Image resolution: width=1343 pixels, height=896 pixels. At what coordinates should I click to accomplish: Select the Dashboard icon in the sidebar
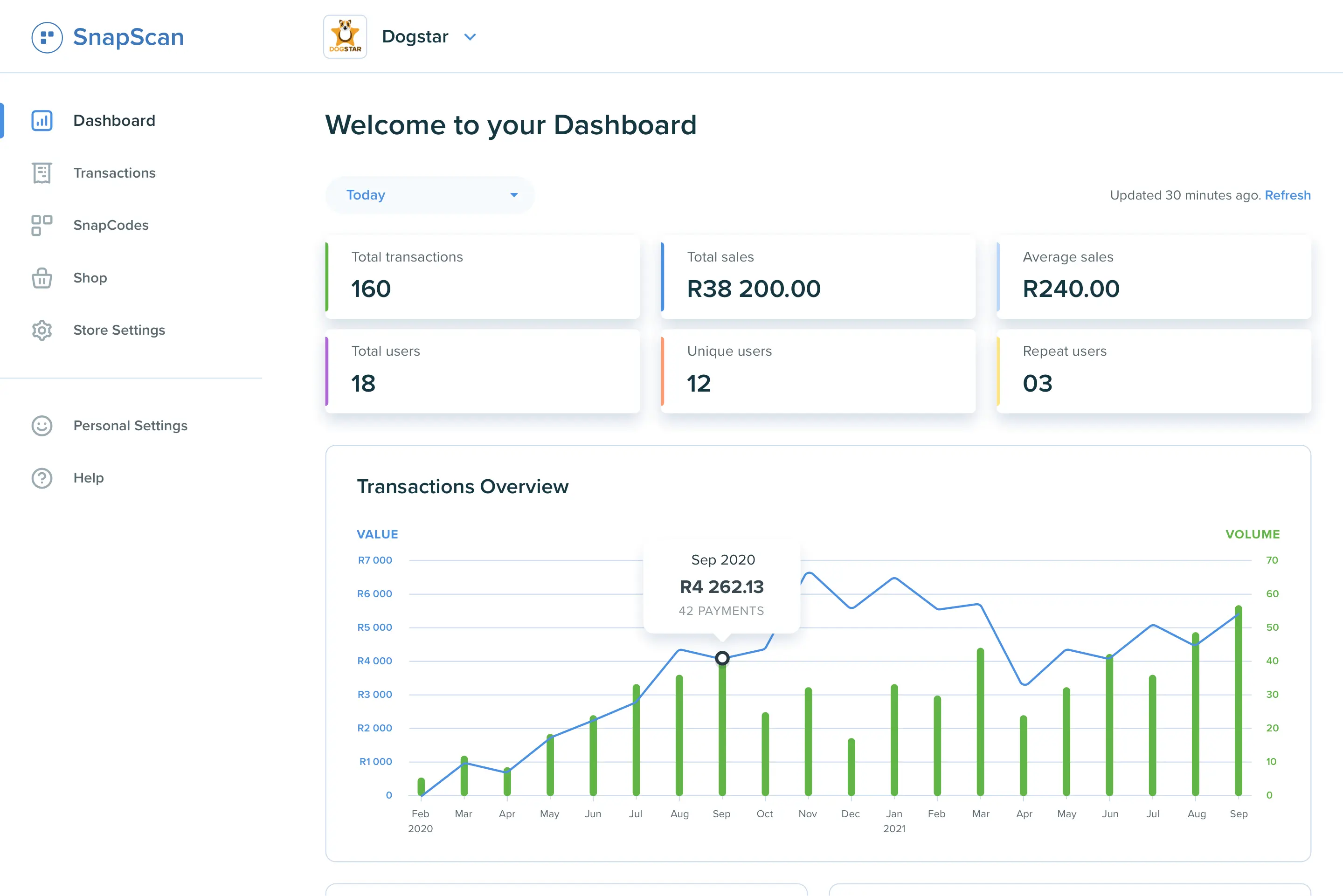pos(41,121)
